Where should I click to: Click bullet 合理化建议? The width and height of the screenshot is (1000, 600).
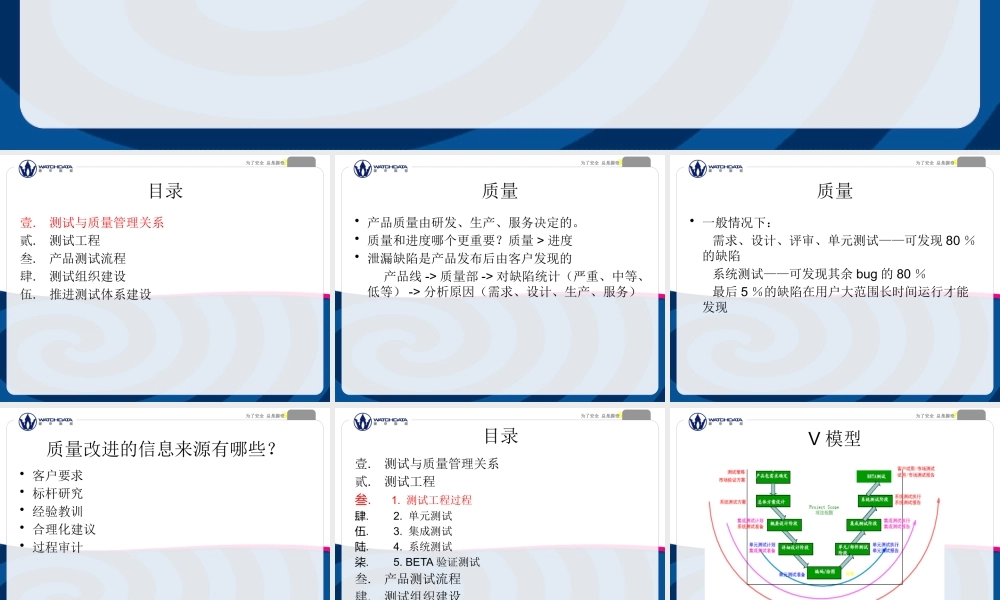point(57,529)
